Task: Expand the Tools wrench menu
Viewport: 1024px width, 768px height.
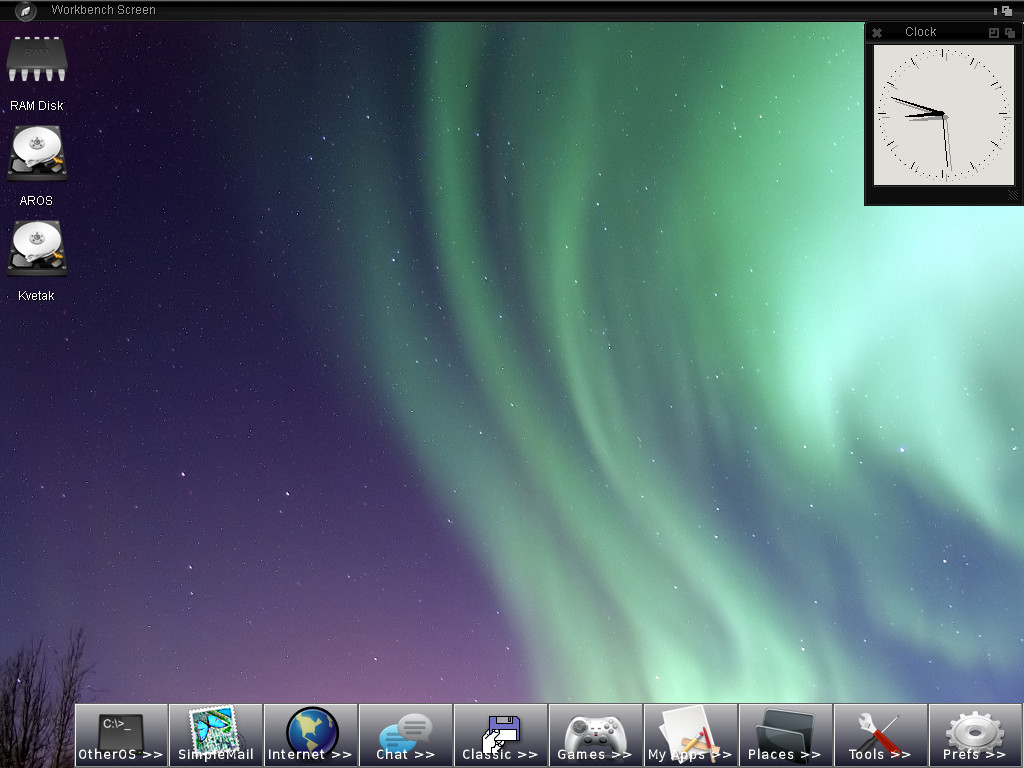Action: click(880, 735)
